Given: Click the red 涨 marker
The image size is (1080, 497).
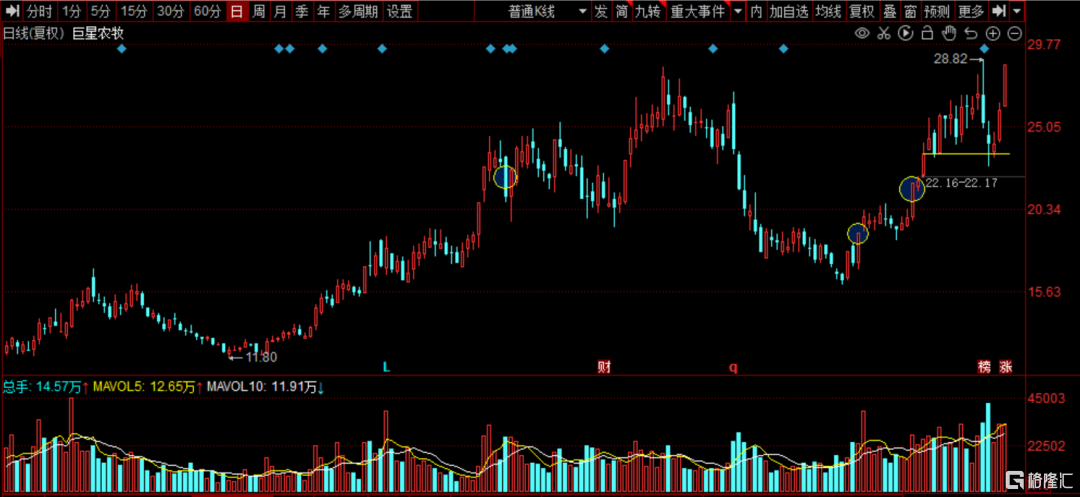Looking at the screenshot, I should tap(1006, 368).
